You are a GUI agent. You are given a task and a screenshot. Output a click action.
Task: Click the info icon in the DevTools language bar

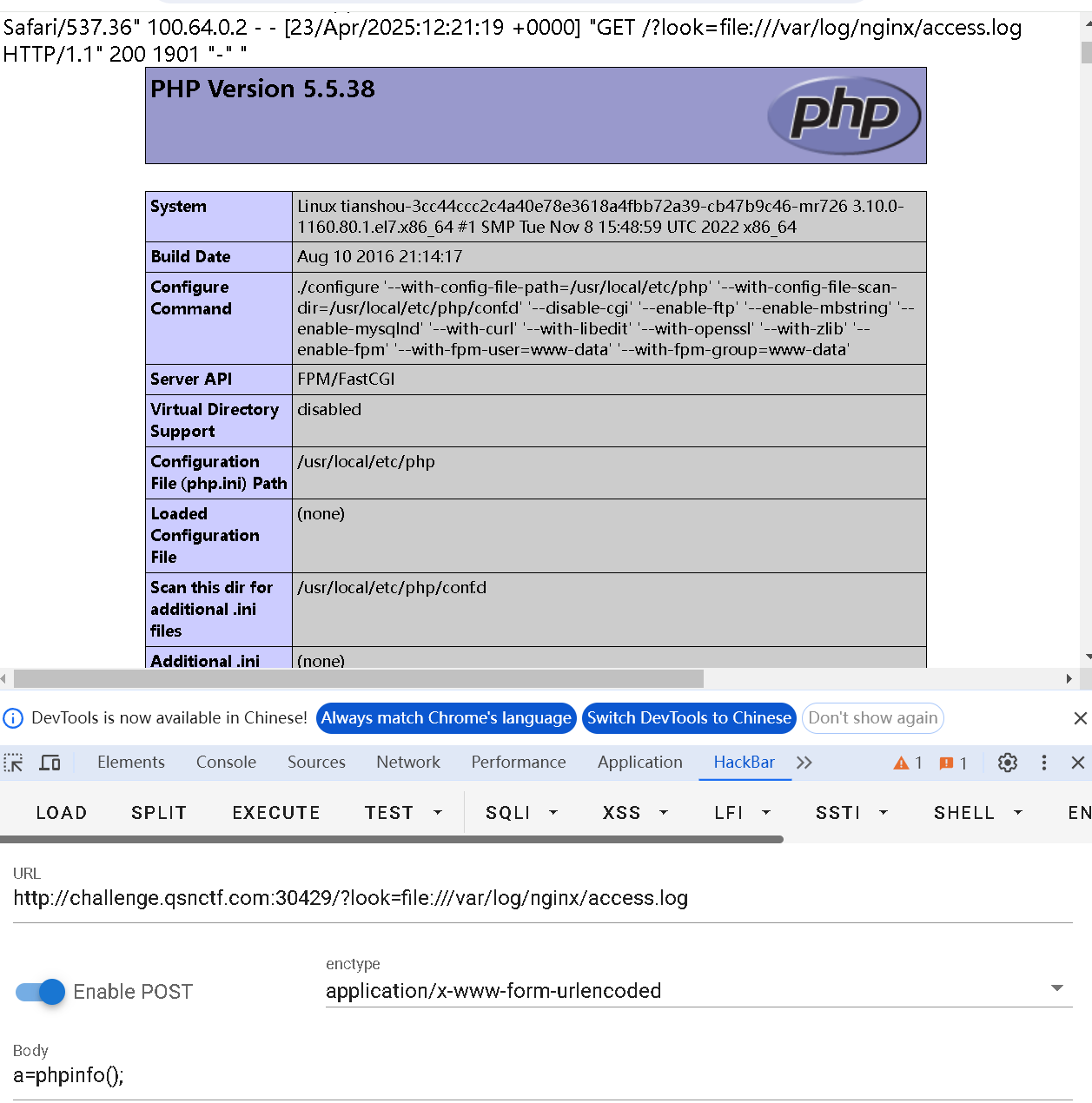(13, 718)
